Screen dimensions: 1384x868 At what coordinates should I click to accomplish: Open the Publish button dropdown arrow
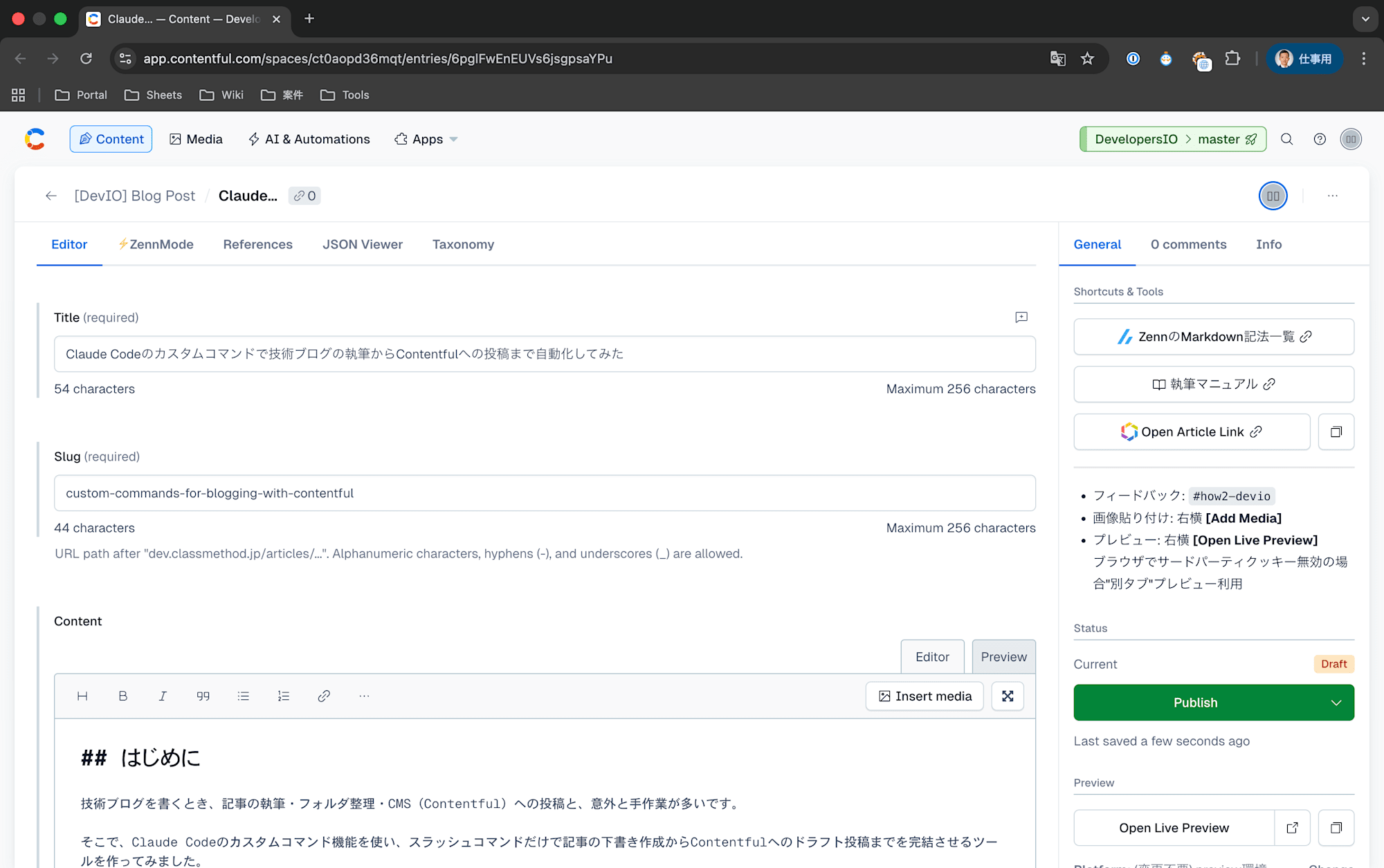pos(1336,703)
